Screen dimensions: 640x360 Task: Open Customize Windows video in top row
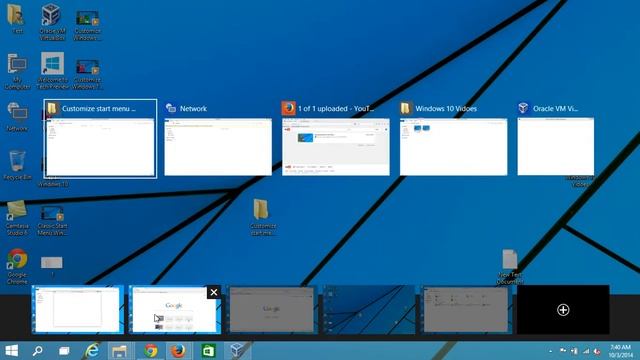point(87,24)
